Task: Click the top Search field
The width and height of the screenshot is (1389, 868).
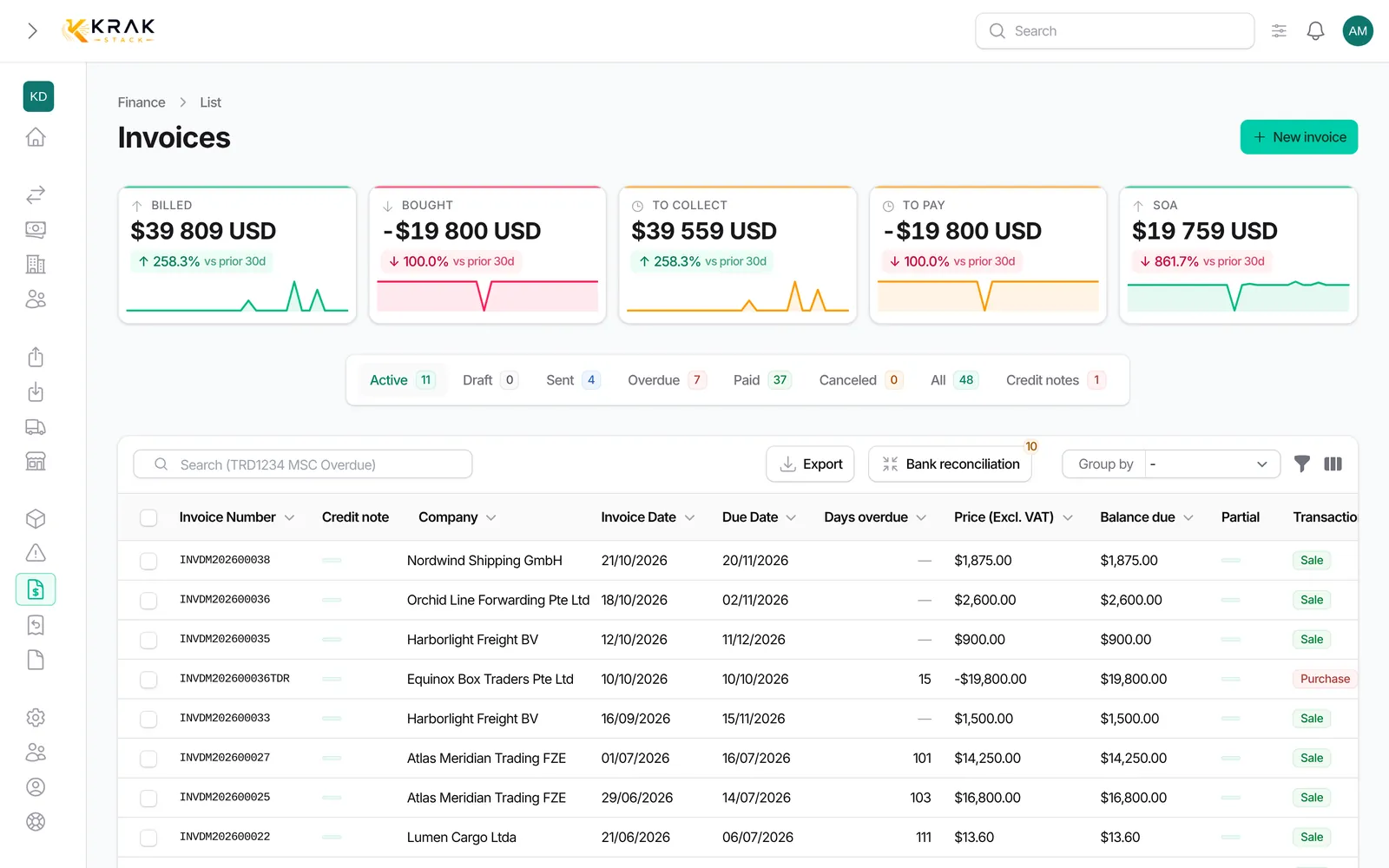Action: 1115,31
